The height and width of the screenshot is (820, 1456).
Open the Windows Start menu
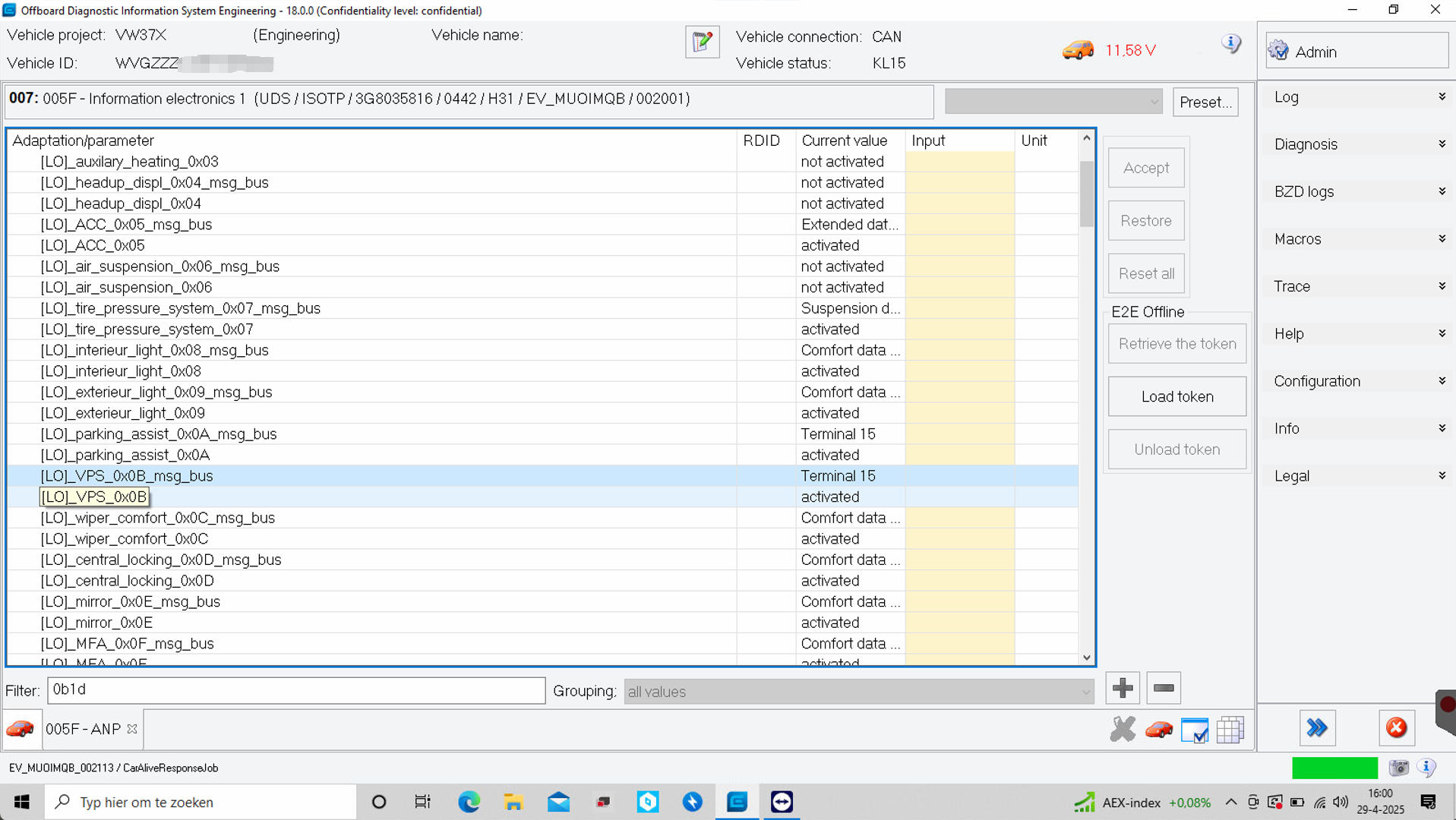(x=22, y=802)
